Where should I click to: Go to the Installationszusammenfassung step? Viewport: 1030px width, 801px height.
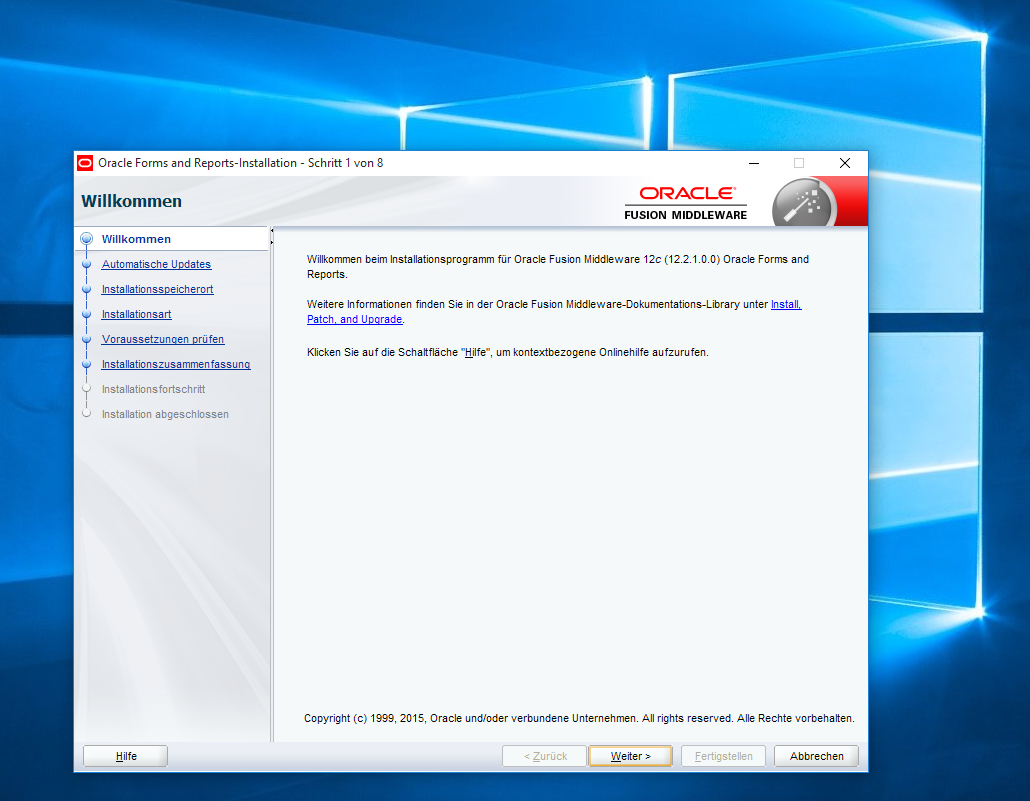176,364
